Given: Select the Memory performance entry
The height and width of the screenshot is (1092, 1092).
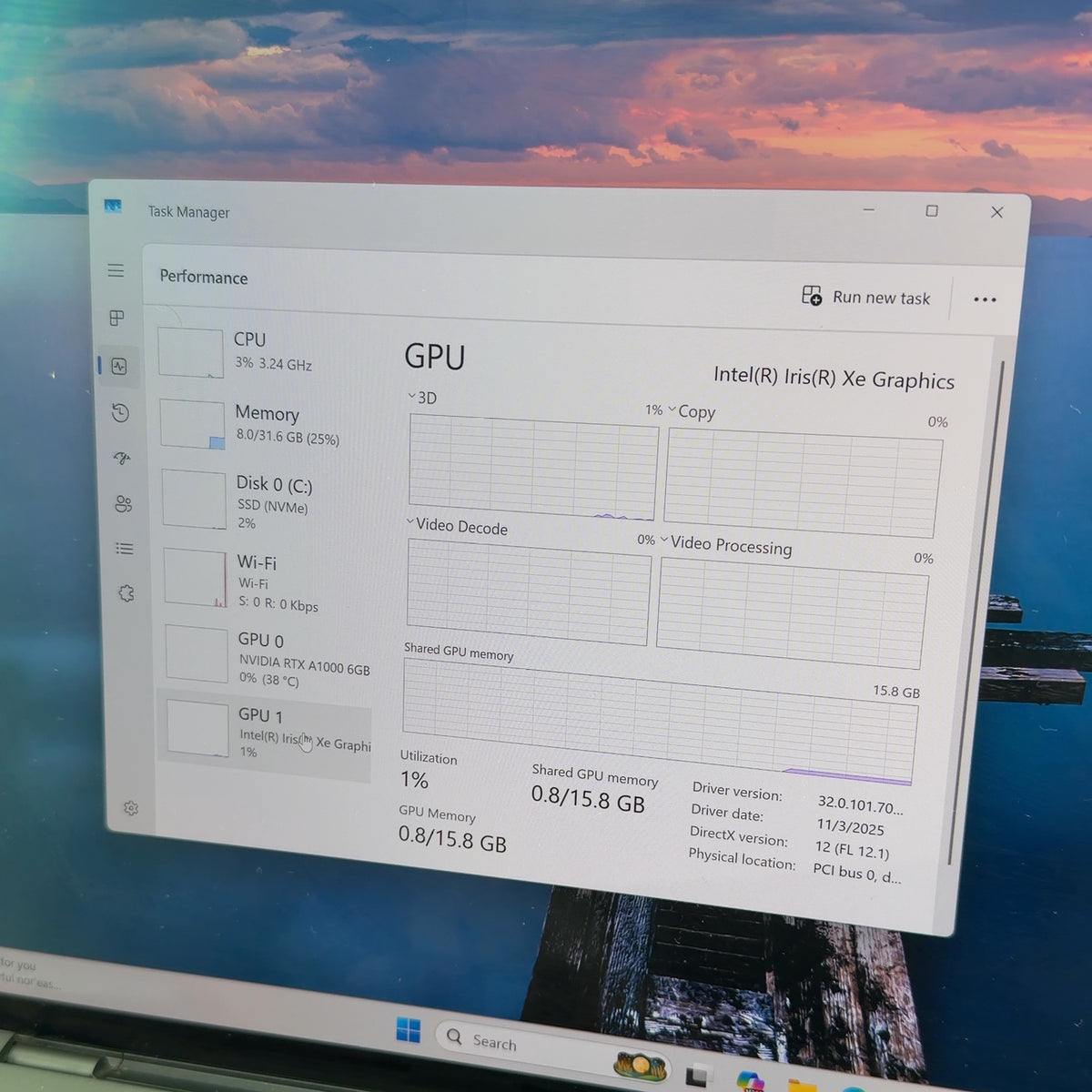Looking at the screenshot, I should pyautogui.click(x=265, y=425).
